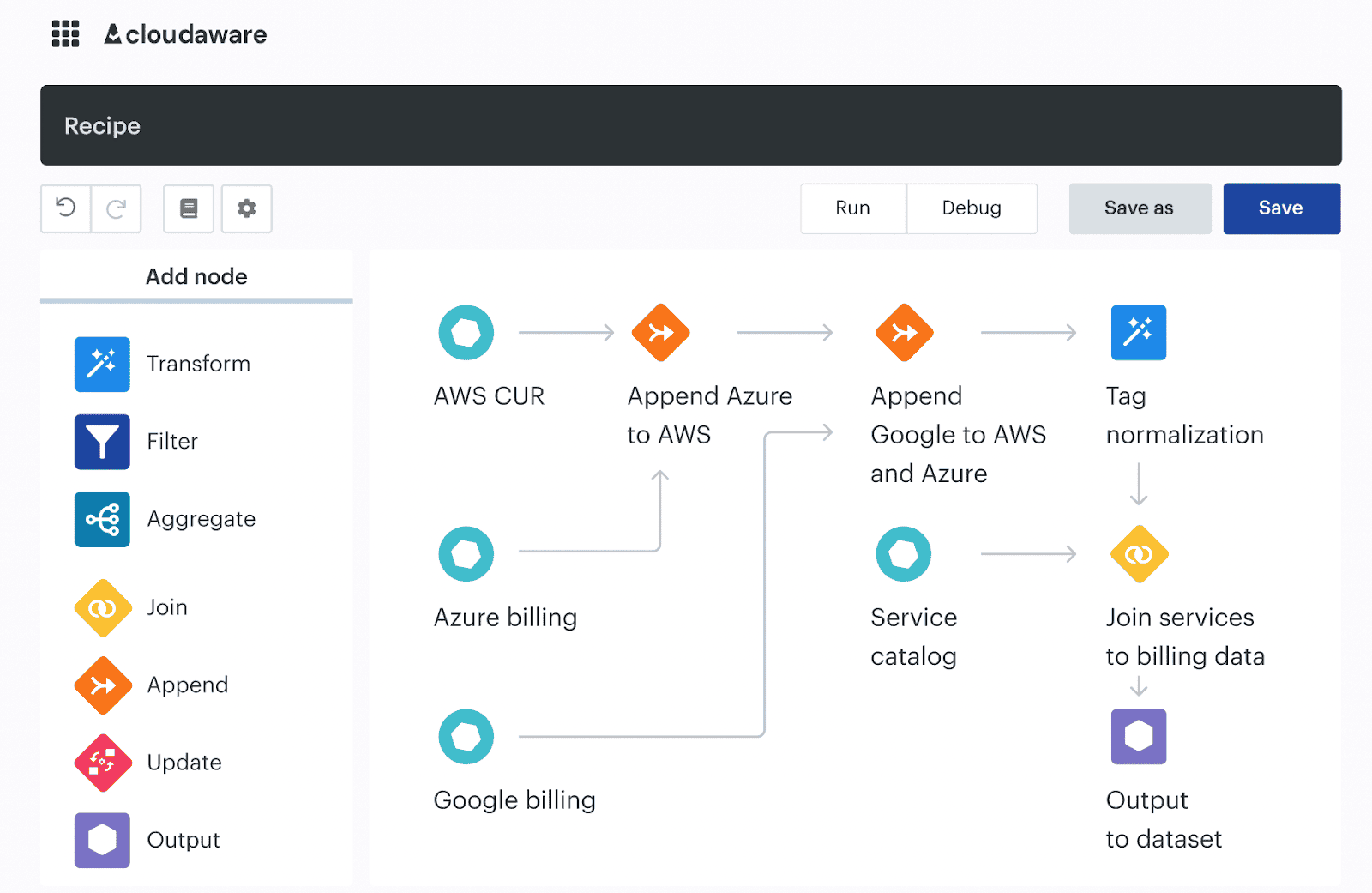Click the Google billing label
This screenshot has width=1372, height=893.
click(514, 800)
